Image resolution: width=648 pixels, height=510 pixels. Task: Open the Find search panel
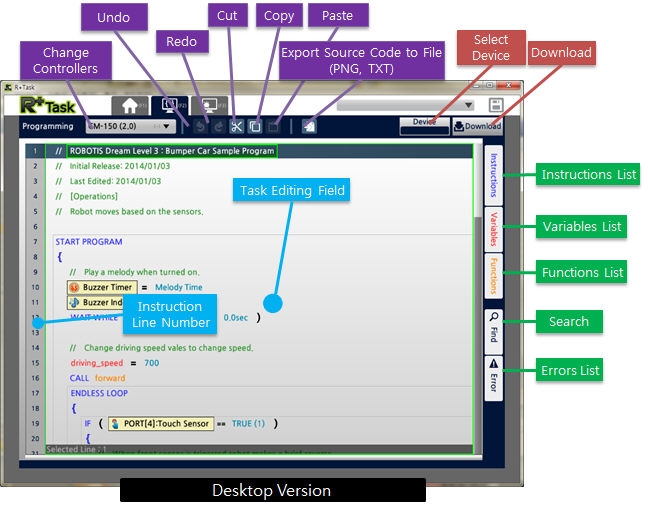493,331
